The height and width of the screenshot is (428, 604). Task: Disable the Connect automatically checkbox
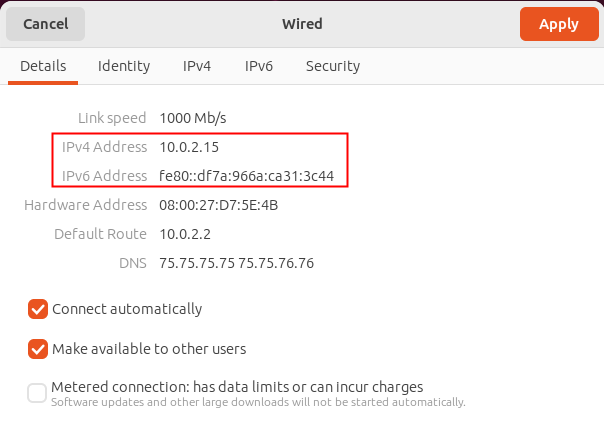point(38,309)
